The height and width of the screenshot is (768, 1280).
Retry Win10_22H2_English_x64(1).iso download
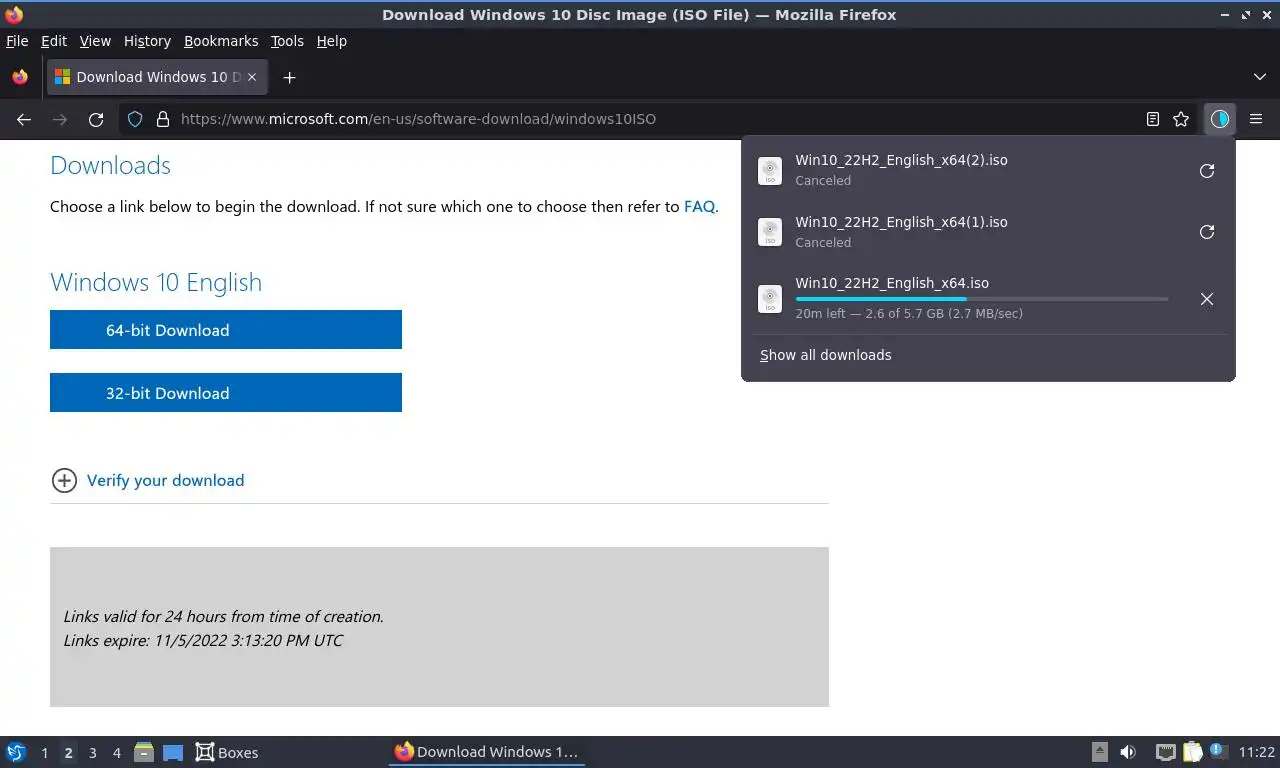pyautogui.click(x=1207, y=232)
